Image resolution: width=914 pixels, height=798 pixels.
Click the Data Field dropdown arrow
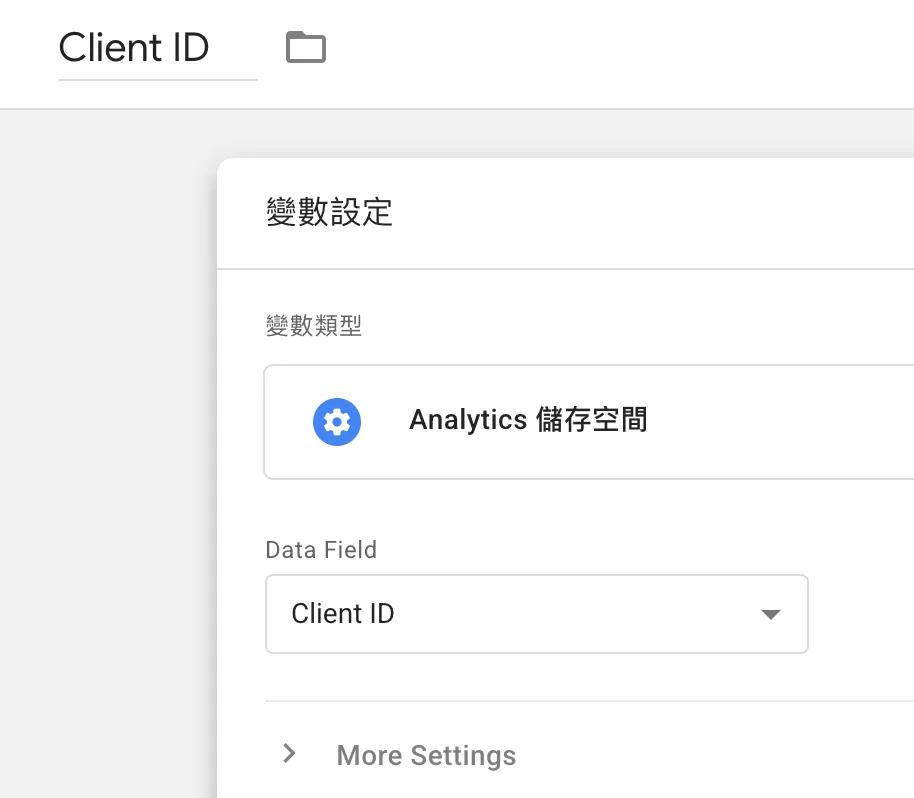pos(771,614)
